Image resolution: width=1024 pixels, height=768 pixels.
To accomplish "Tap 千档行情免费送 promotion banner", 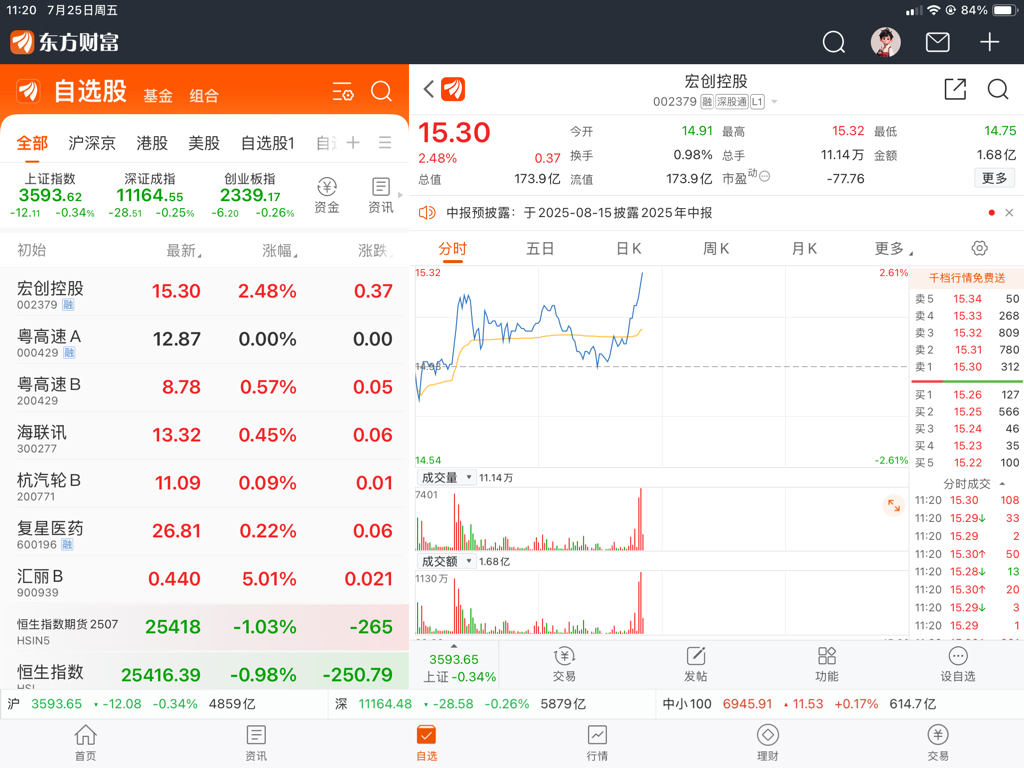I will pyautogui.click(x=967, y=278).
